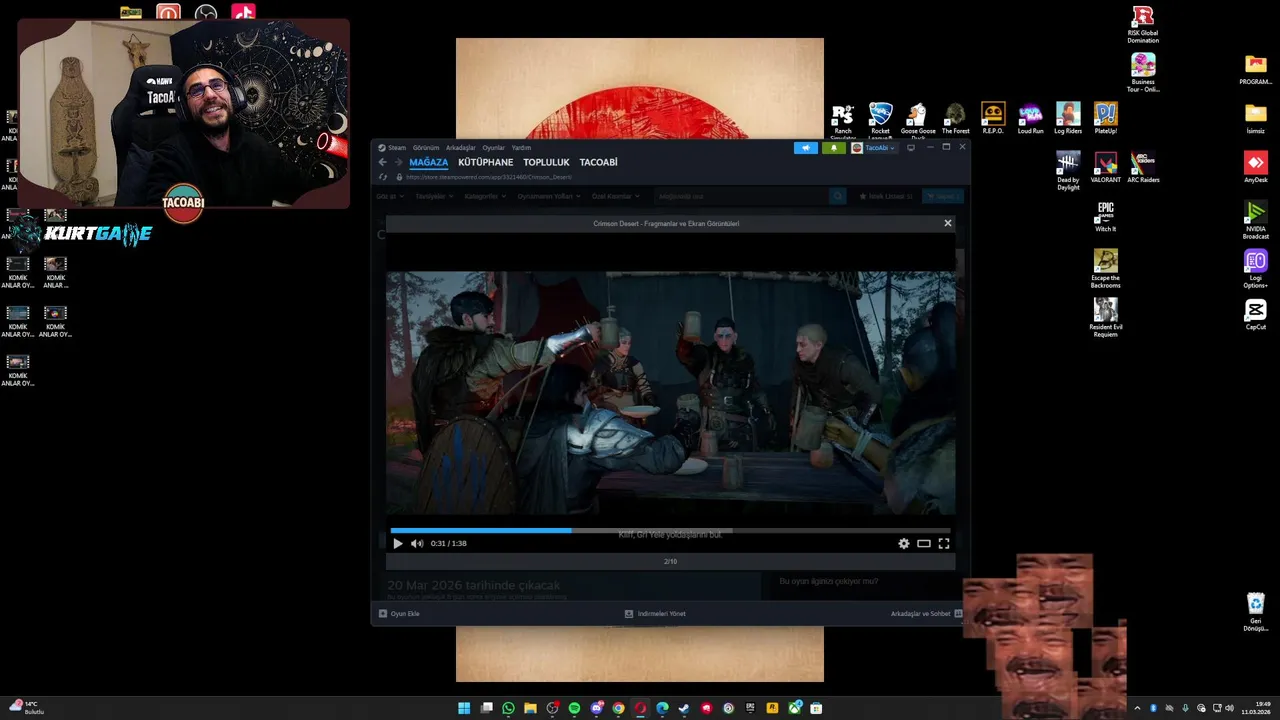Expand the TacoAbi account dropdown
The height and width of the screenshot is (720, 1280).
tap(874, 148)
